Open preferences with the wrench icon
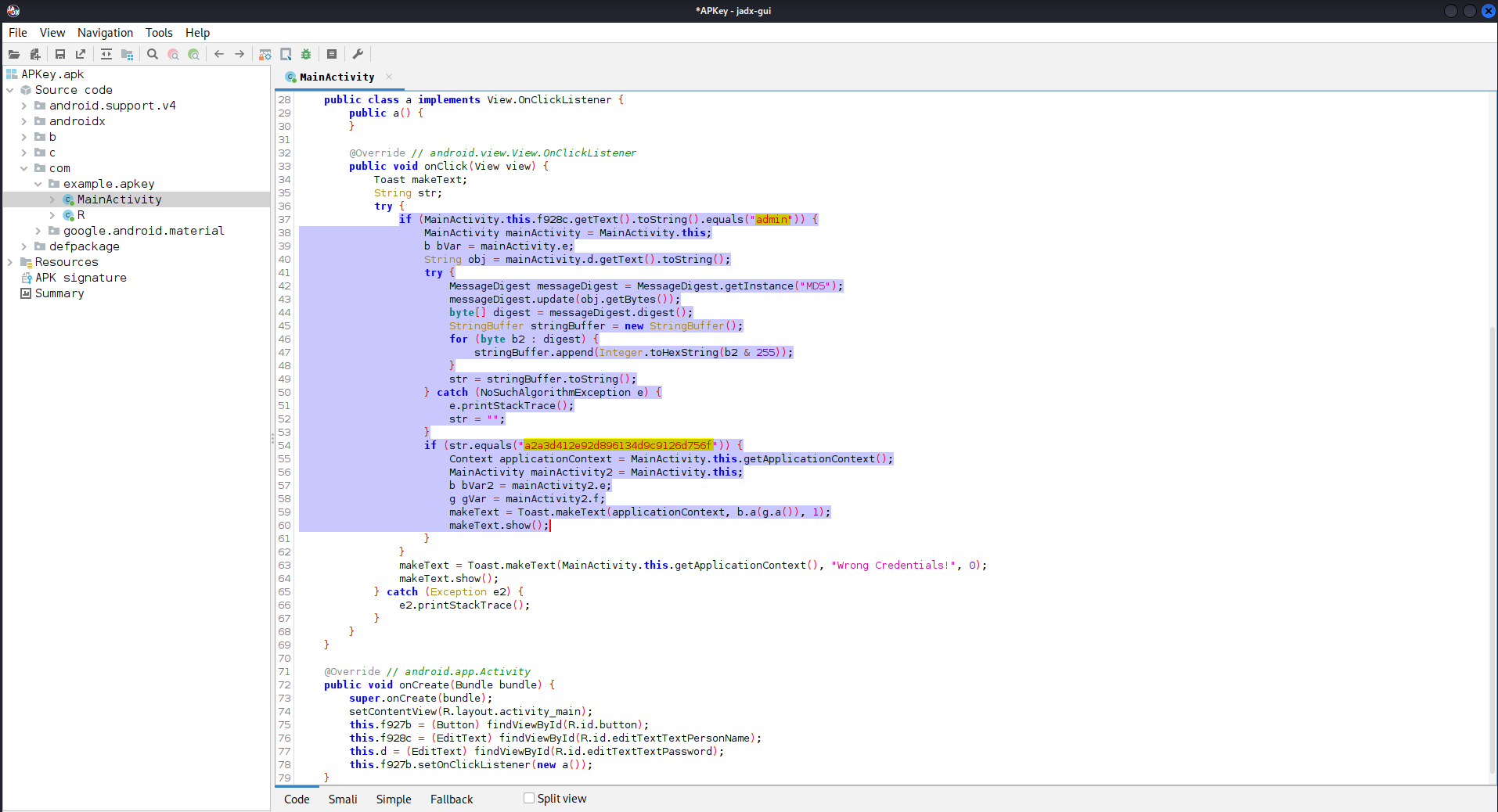Image resolution: width=1498 pixels, height=812 pixels. point(358,54)
